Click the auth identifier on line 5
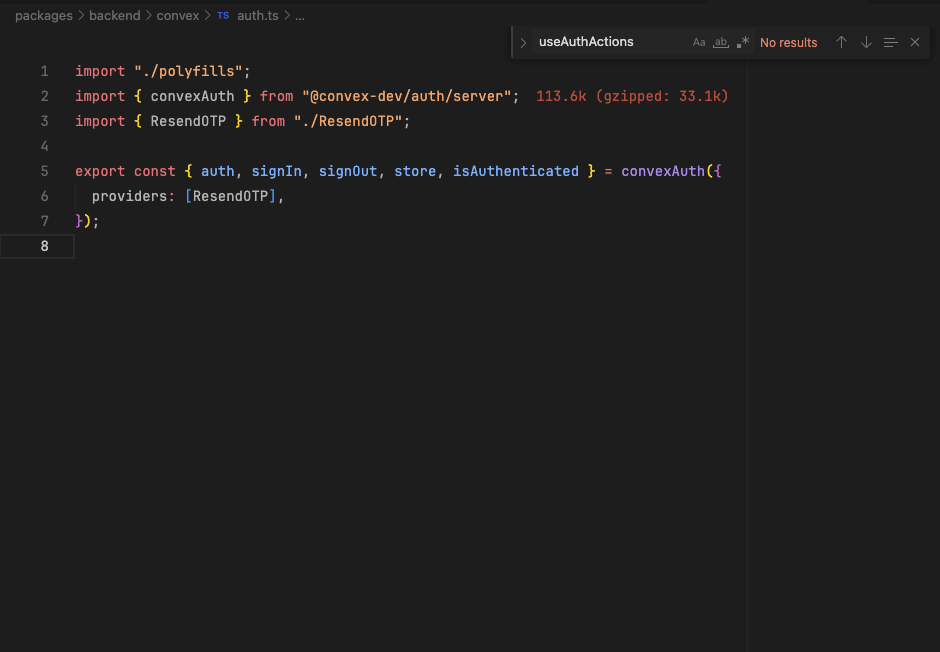The width and height of the screenshot is (940, 652). coord(218,171)
